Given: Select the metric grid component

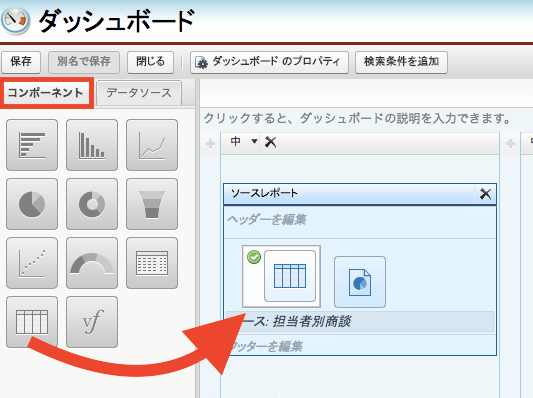Looking at the screenshot, I should click(152, 263).
